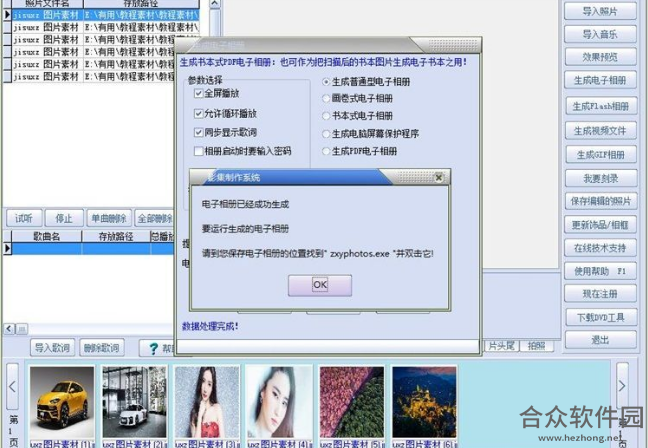Click the 导入音乐 button
Screen dimensions: 648x448
600,34
